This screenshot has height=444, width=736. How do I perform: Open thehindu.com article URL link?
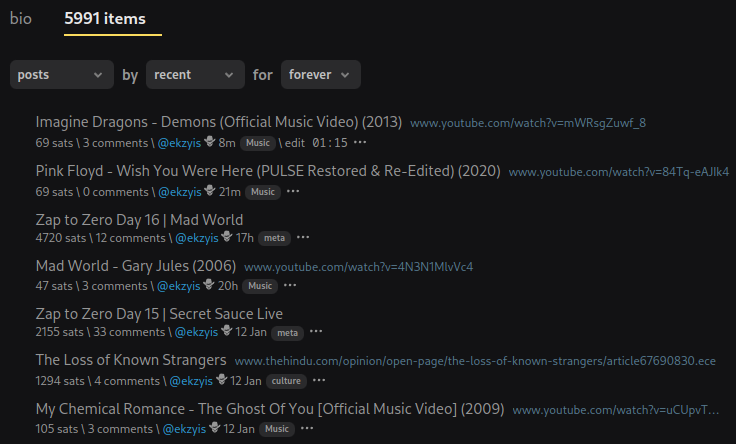(x=475, y=360)
